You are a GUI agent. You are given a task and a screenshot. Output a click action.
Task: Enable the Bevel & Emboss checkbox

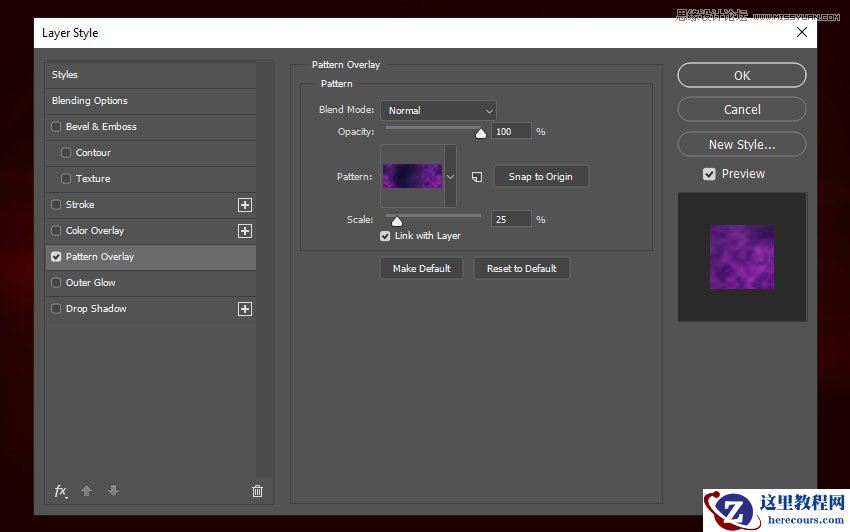click(x=56, y=127)
